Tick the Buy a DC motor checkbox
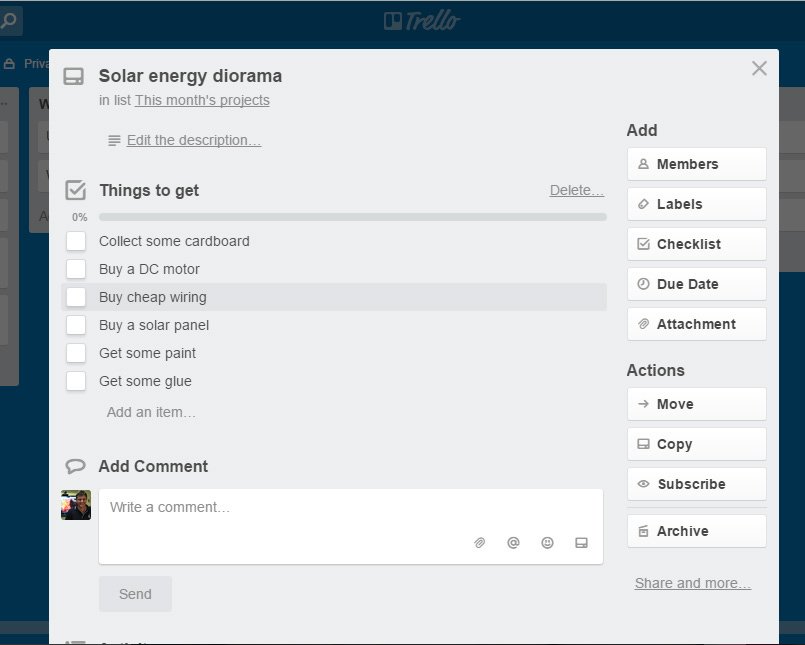The image size is (805, 645). (x=76, y=269)
